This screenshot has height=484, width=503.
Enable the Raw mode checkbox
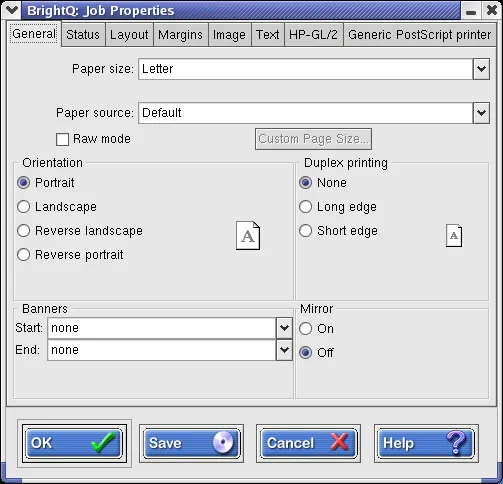point(62,139)
